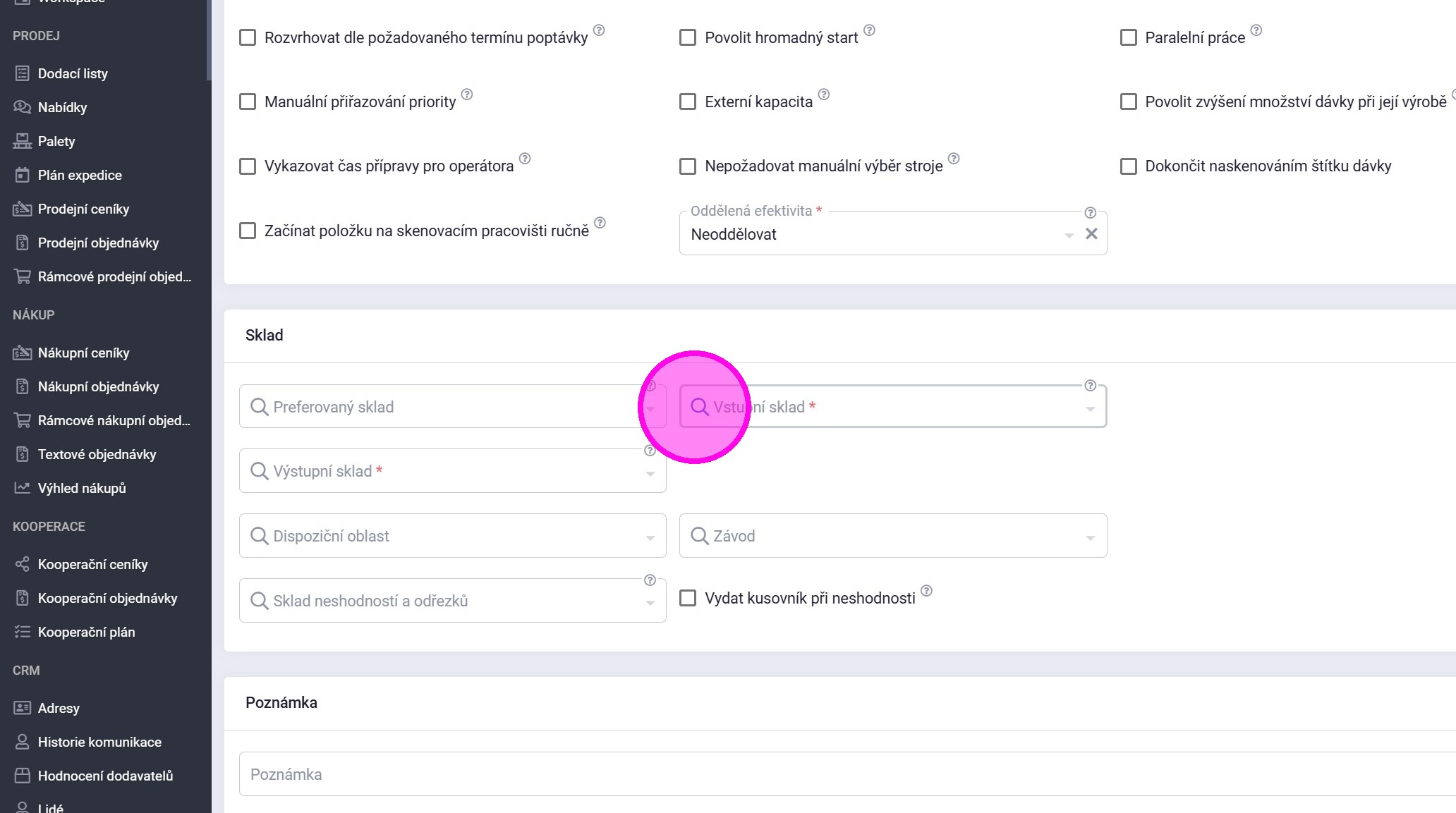Image resolution: width=1456 pixels, height=813 pixels.
Task: Check Manuální přiřazování priority
Action: click(x=248, y=102)
